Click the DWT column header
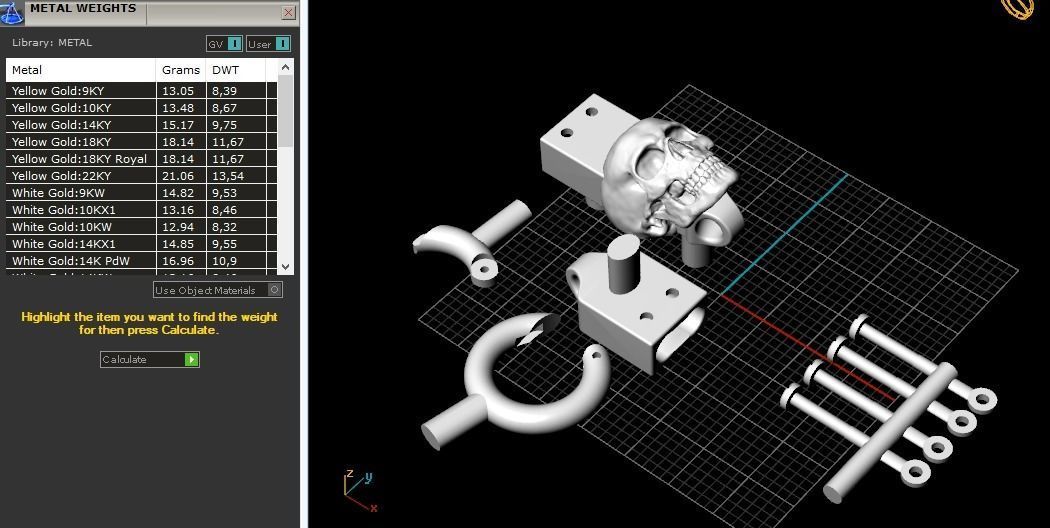This screenshot has height=528, width=1050. point(236,70)
